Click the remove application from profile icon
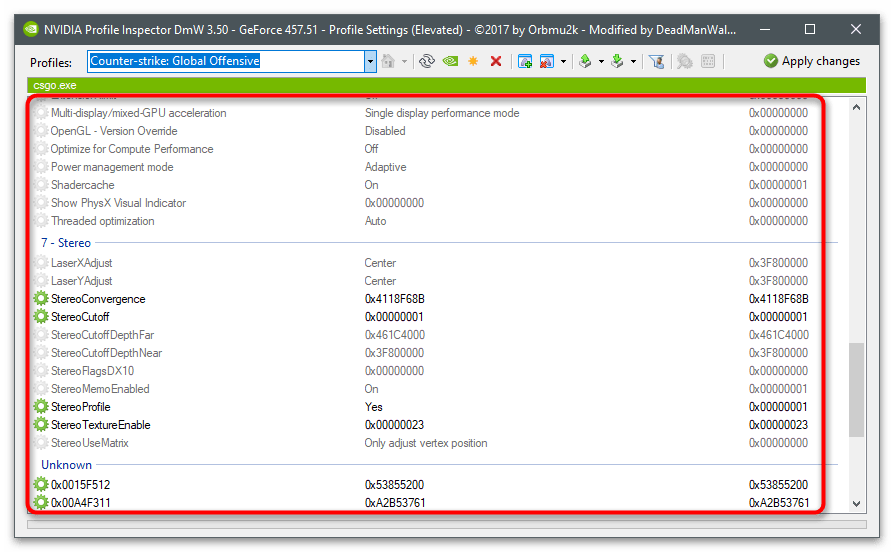Image resolution: width=894 pixels, height=552 pixels. coord(546,61)
